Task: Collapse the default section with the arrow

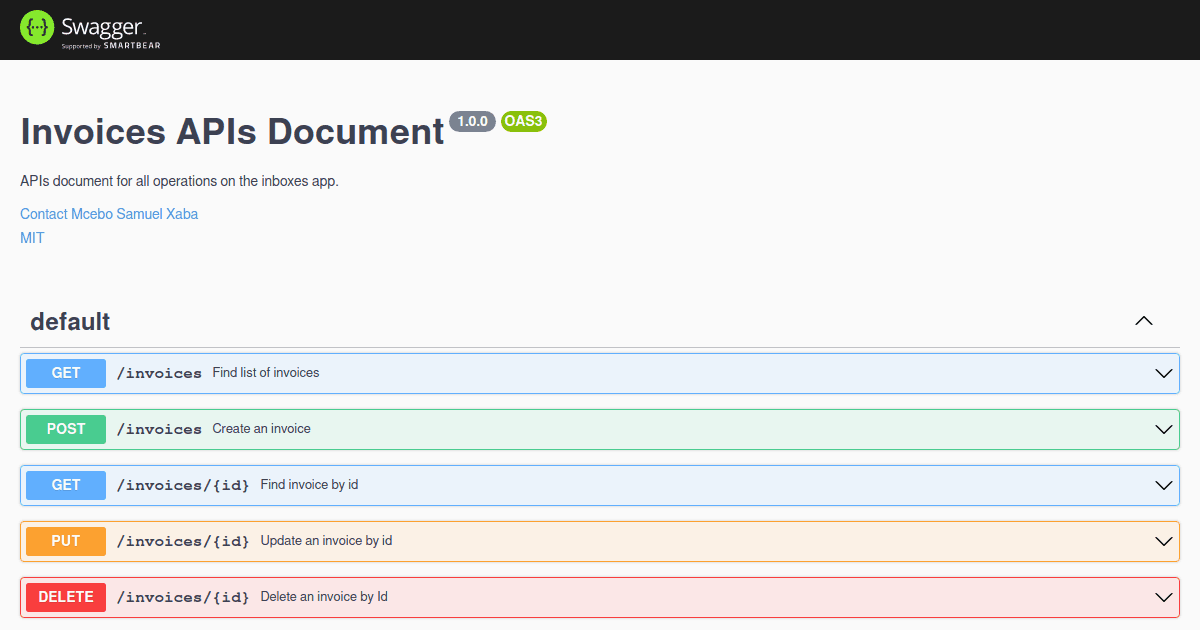Action: point(1144,321)
